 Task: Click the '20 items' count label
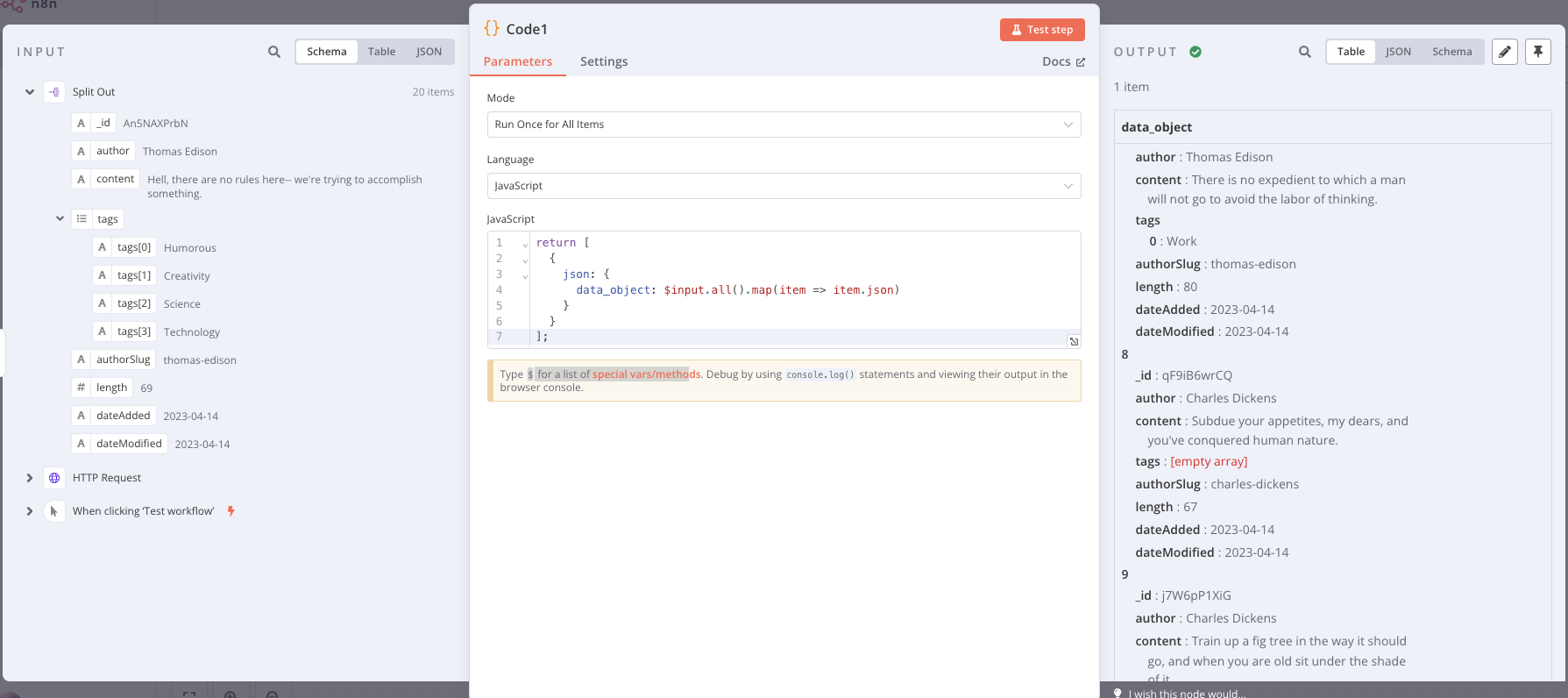433,92
